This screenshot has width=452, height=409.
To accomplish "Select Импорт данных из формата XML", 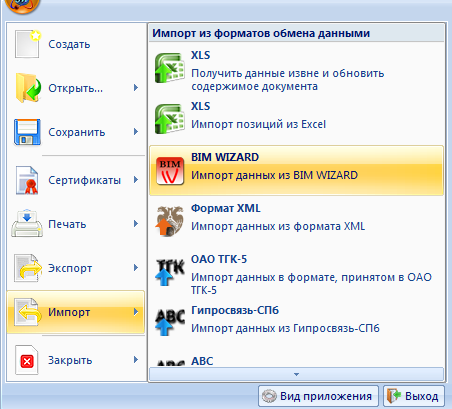I will pos(296,221).
